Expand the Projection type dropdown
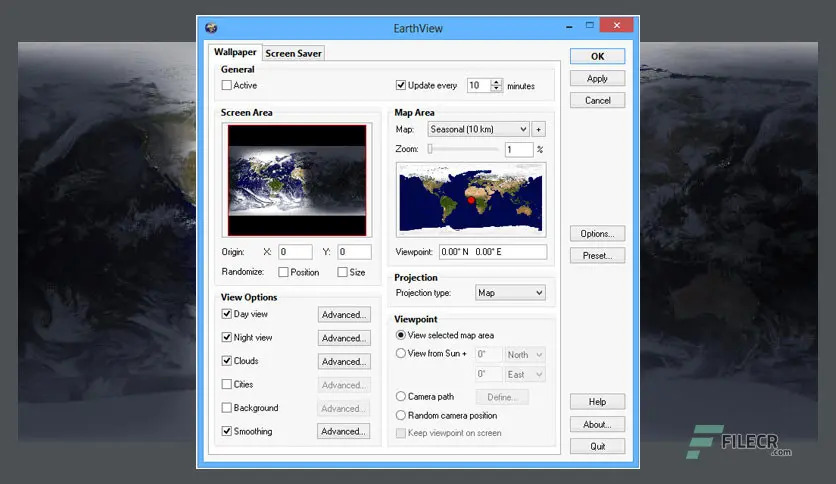Screen dimensions: 836x484 (510, 293)
